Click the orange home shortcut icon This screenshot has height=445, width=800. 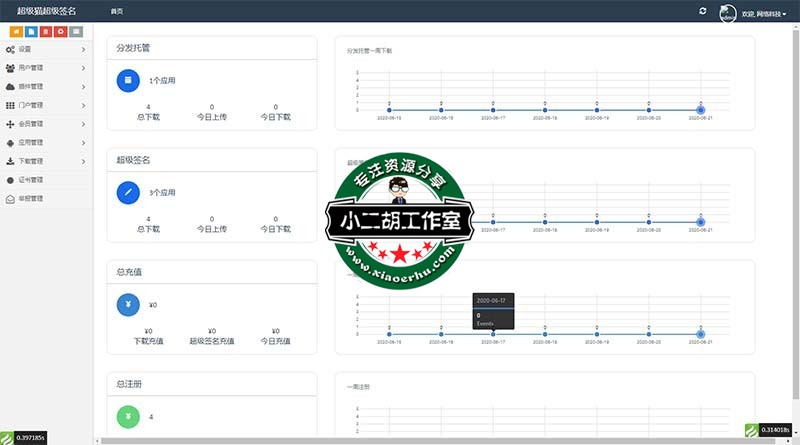[15, 31]
